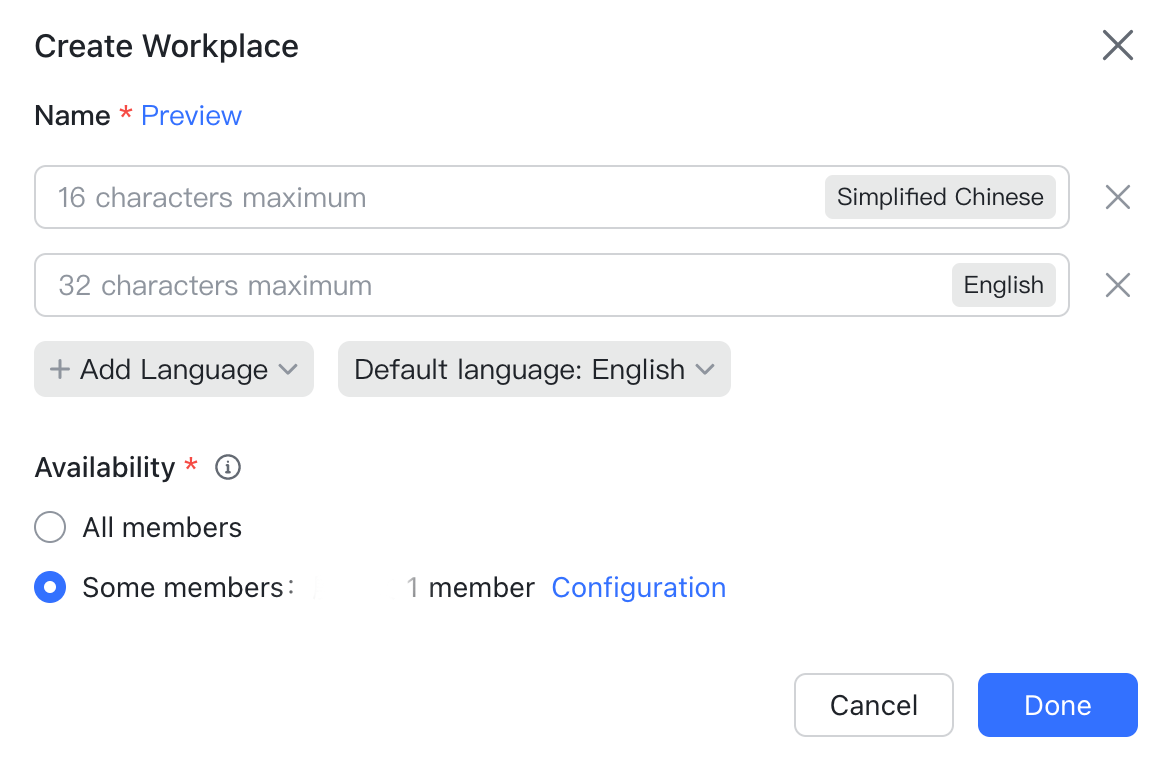Select the Some members radio button
This screenshot has width=1174, height=758.
[x=50, y=587]
